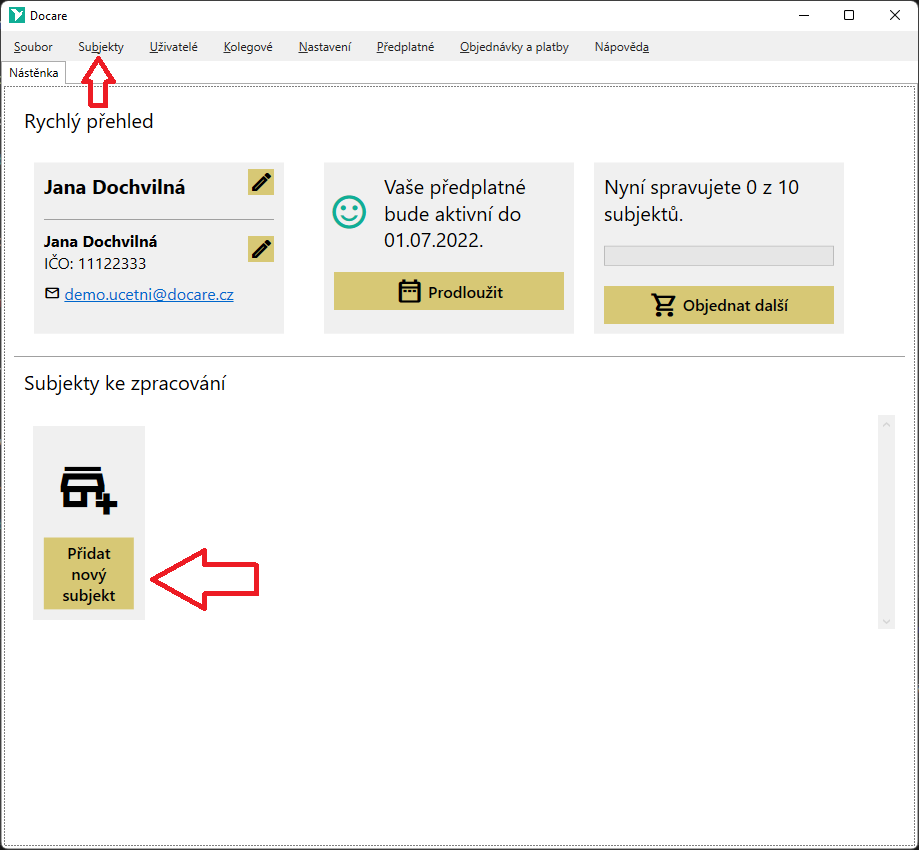Viewport: 919px width, 850px height.
Task: Open the Objednávky a platby menu
Action: 514,47
